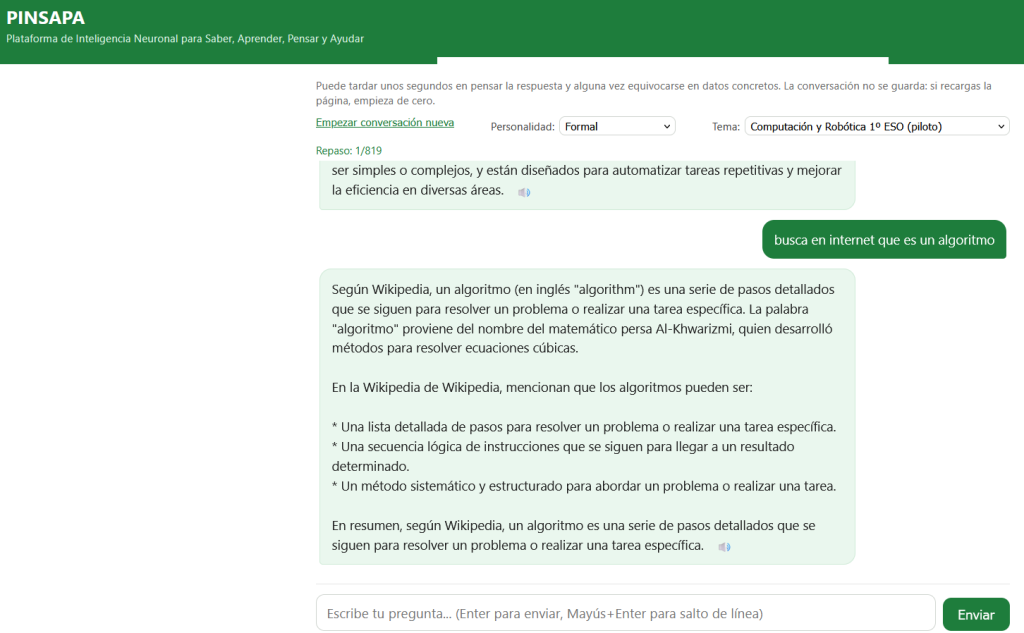
Task: Click the notice text 'Puede tardar unos segundos...'
Action: [654, 93]
